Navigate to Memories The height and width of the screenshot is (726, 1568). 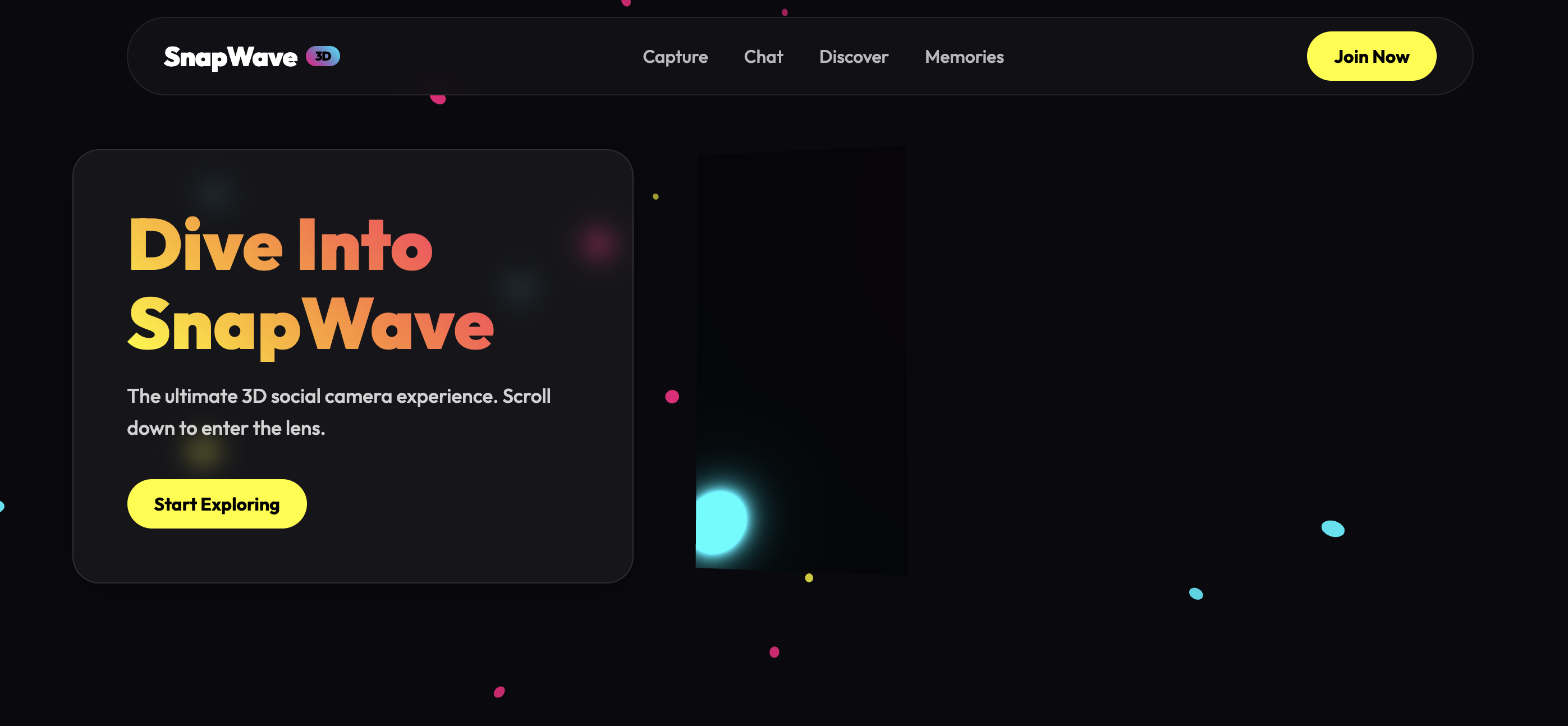[x=964, y=57]
